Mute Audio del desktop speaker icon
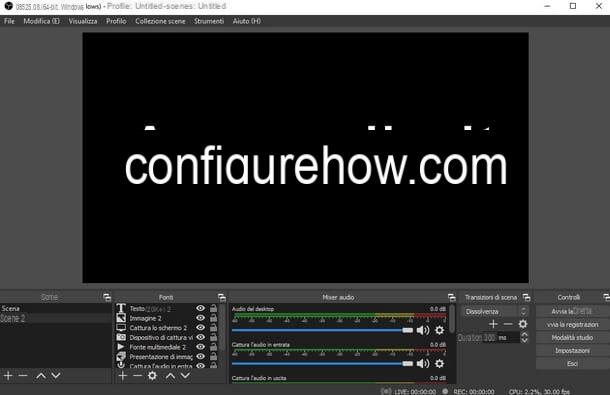Image resolution: width=610 pixels, height=395 pixels. pyautogui.click(x=423, y=330)
